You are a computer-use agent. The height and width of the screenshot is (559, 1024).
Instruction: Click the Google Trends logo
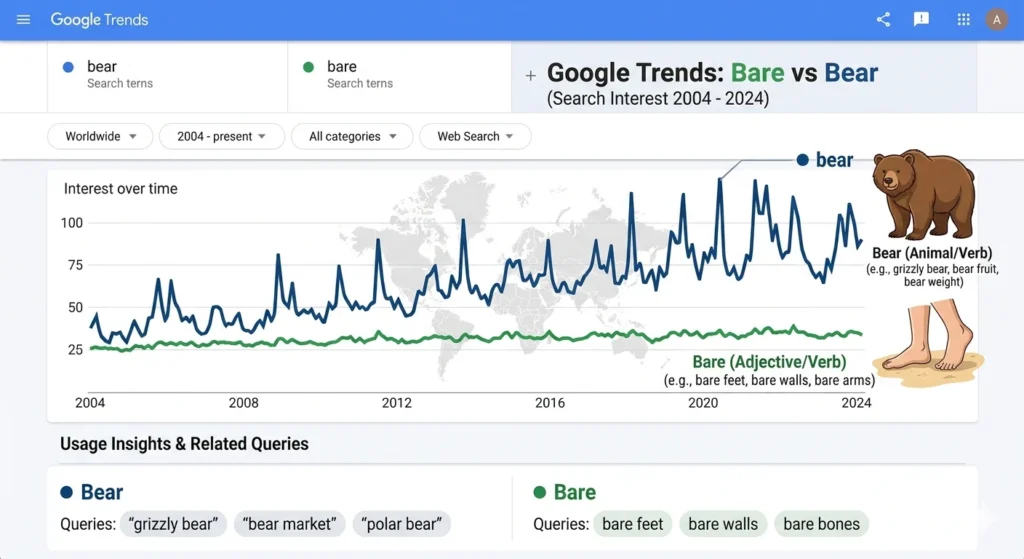tap(99, 20)
